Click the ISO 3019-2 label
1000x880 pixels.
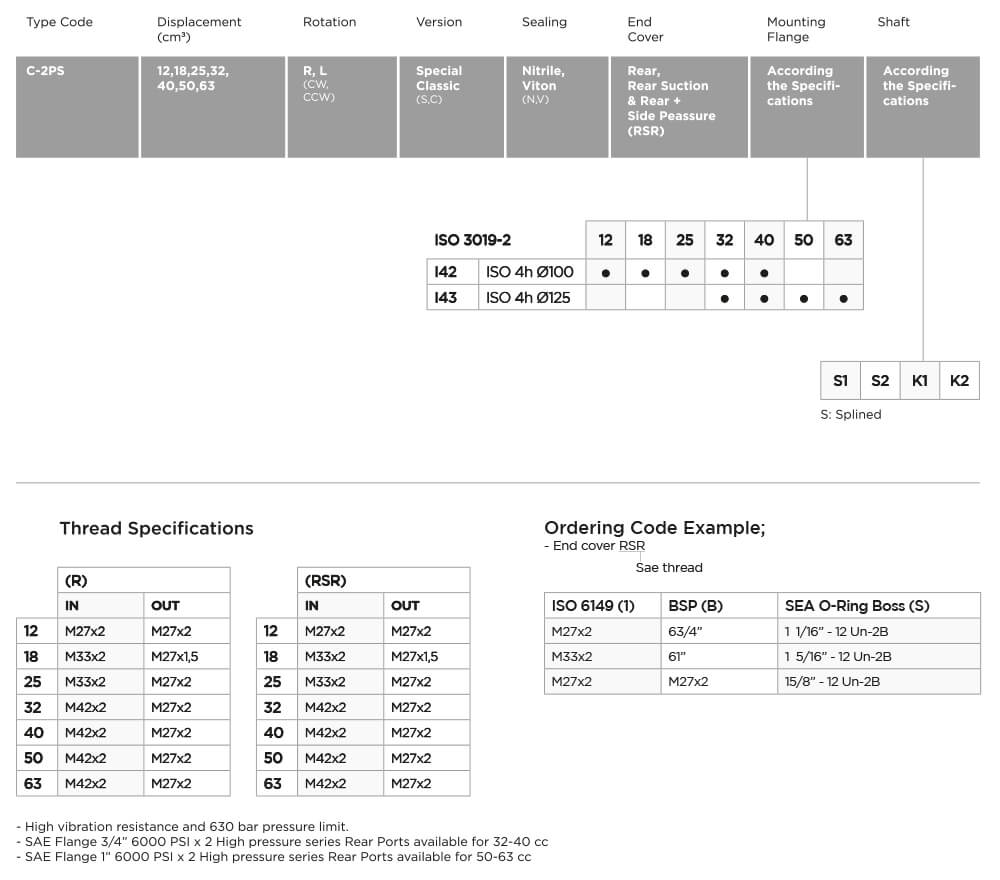click(x=473, y=240)
